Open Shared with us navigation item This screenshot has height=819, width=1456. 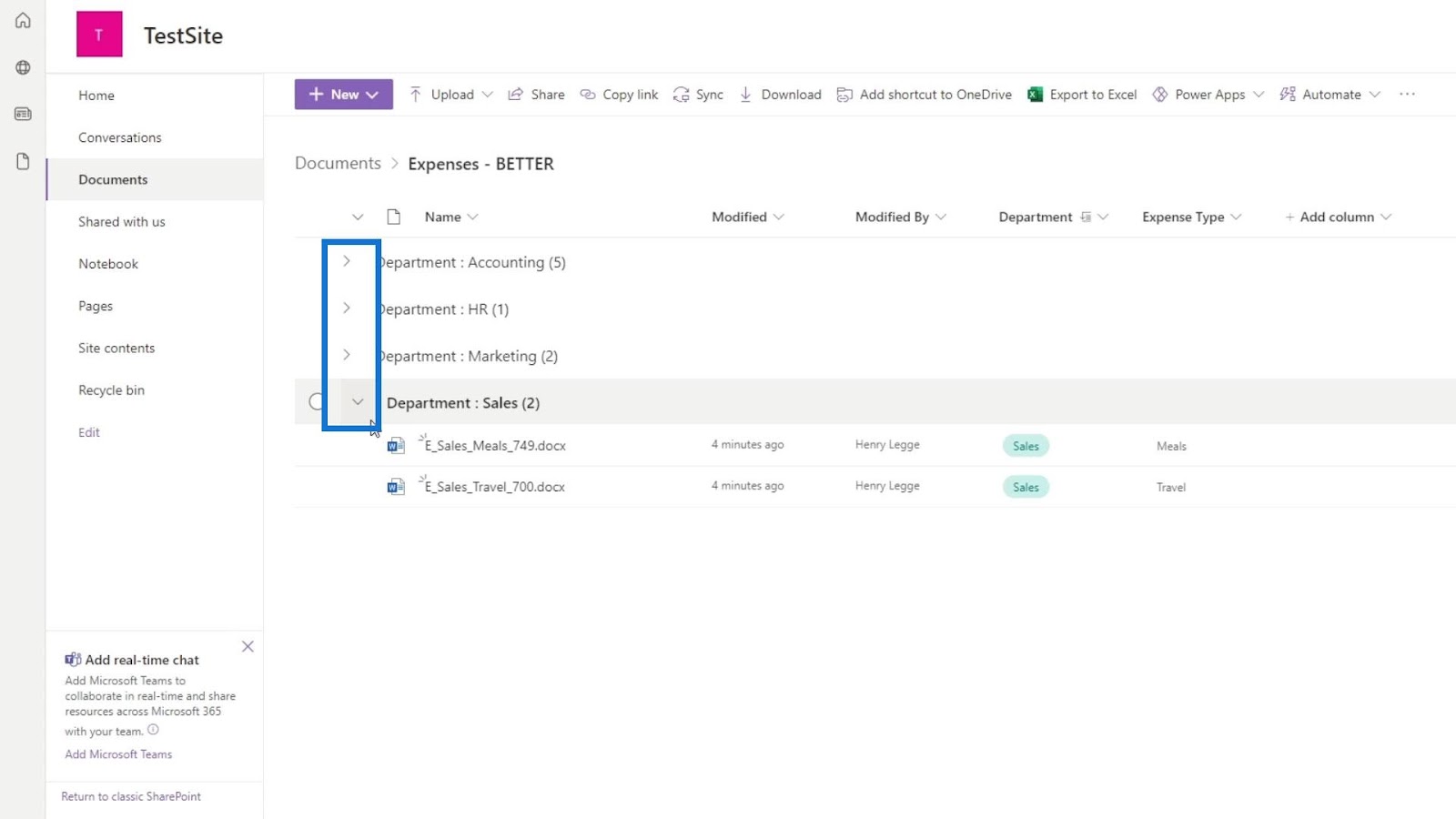click(x=122, y=221)
